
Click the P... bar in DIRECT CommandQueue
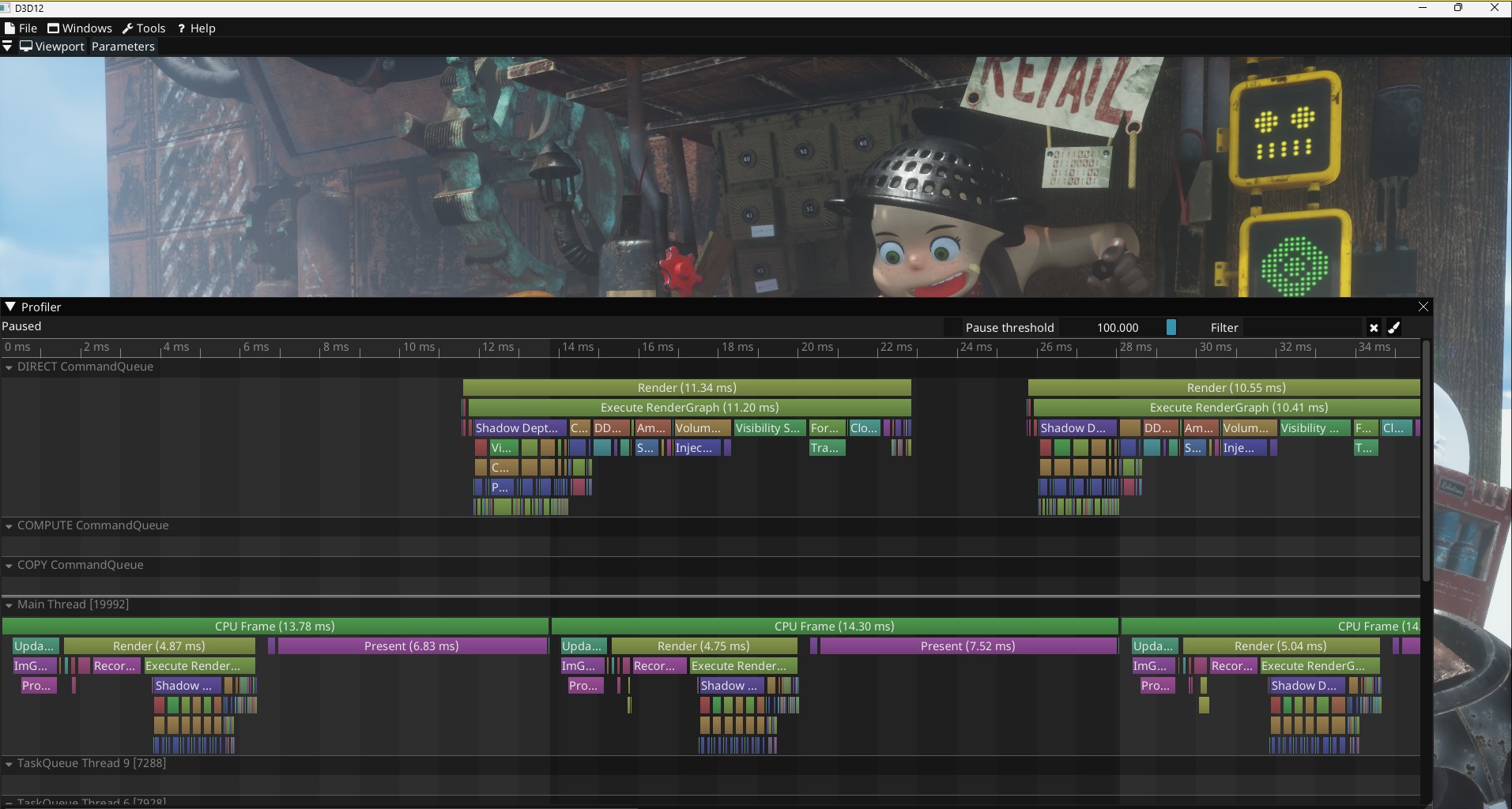click(502, 487)
